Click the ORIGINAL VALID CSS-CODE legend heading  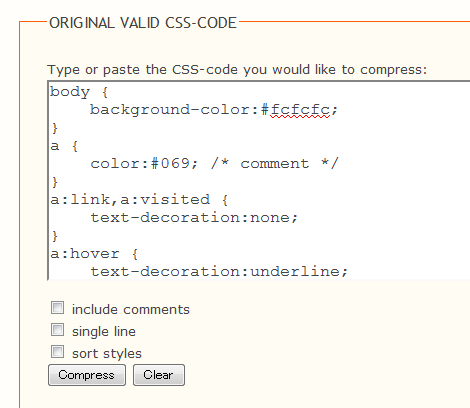coord(143,23)
